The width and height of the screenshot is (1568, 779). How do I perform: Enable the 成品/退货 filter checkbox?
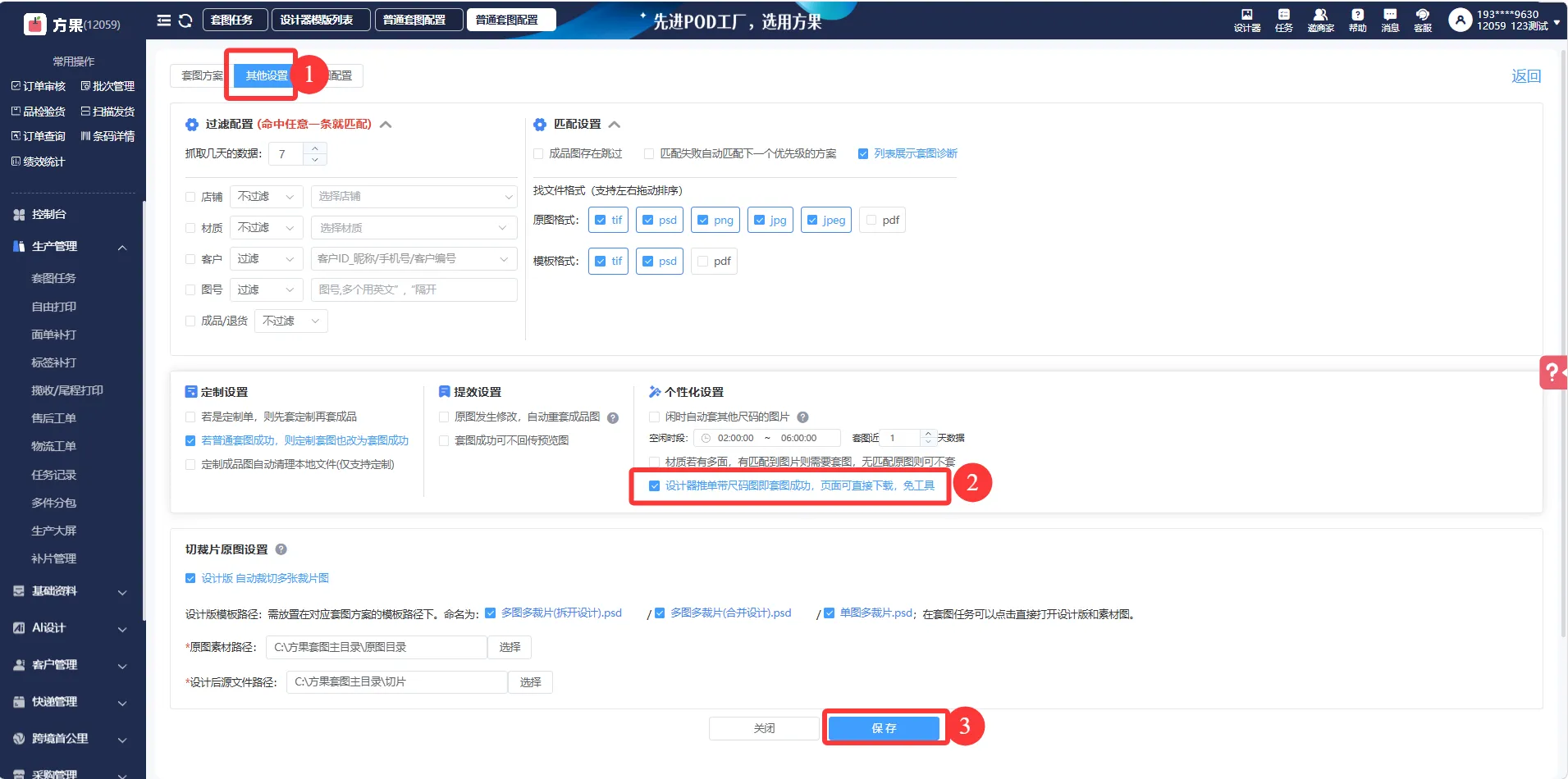[x=190, y=321]
